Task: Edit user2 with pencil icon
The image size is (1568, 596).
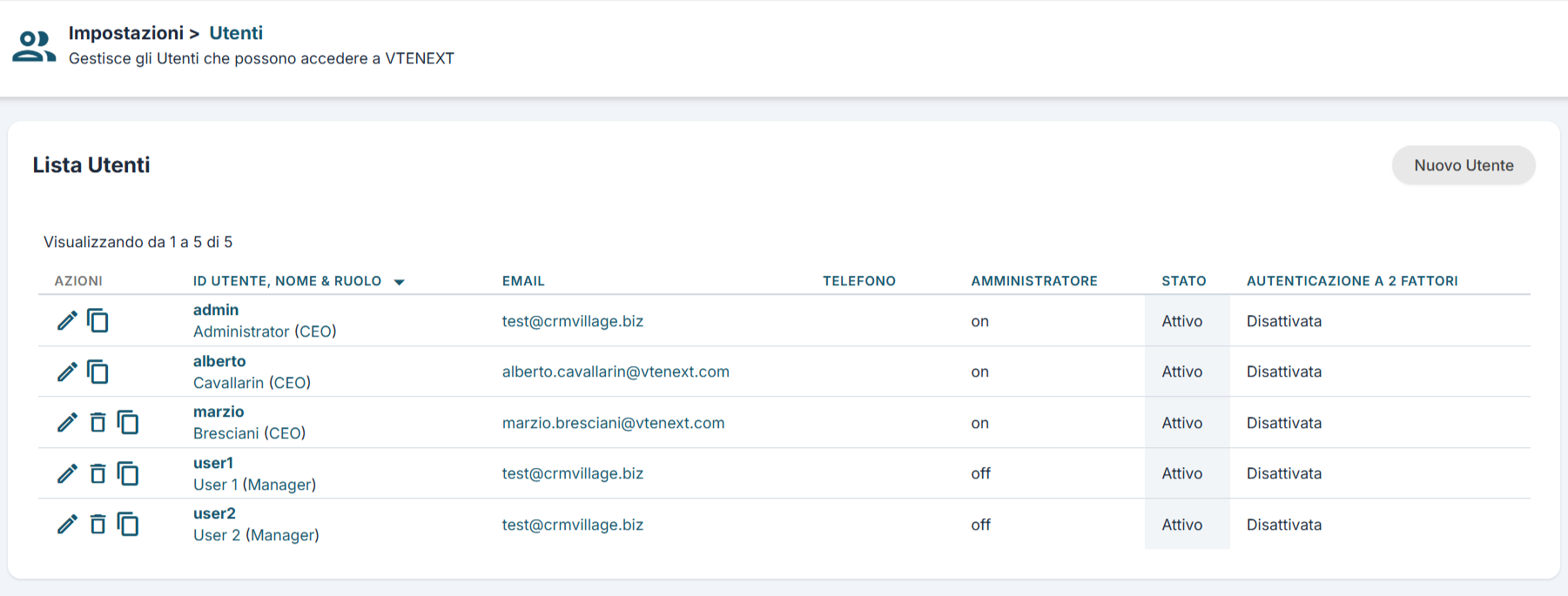Action: coord(67,525)
